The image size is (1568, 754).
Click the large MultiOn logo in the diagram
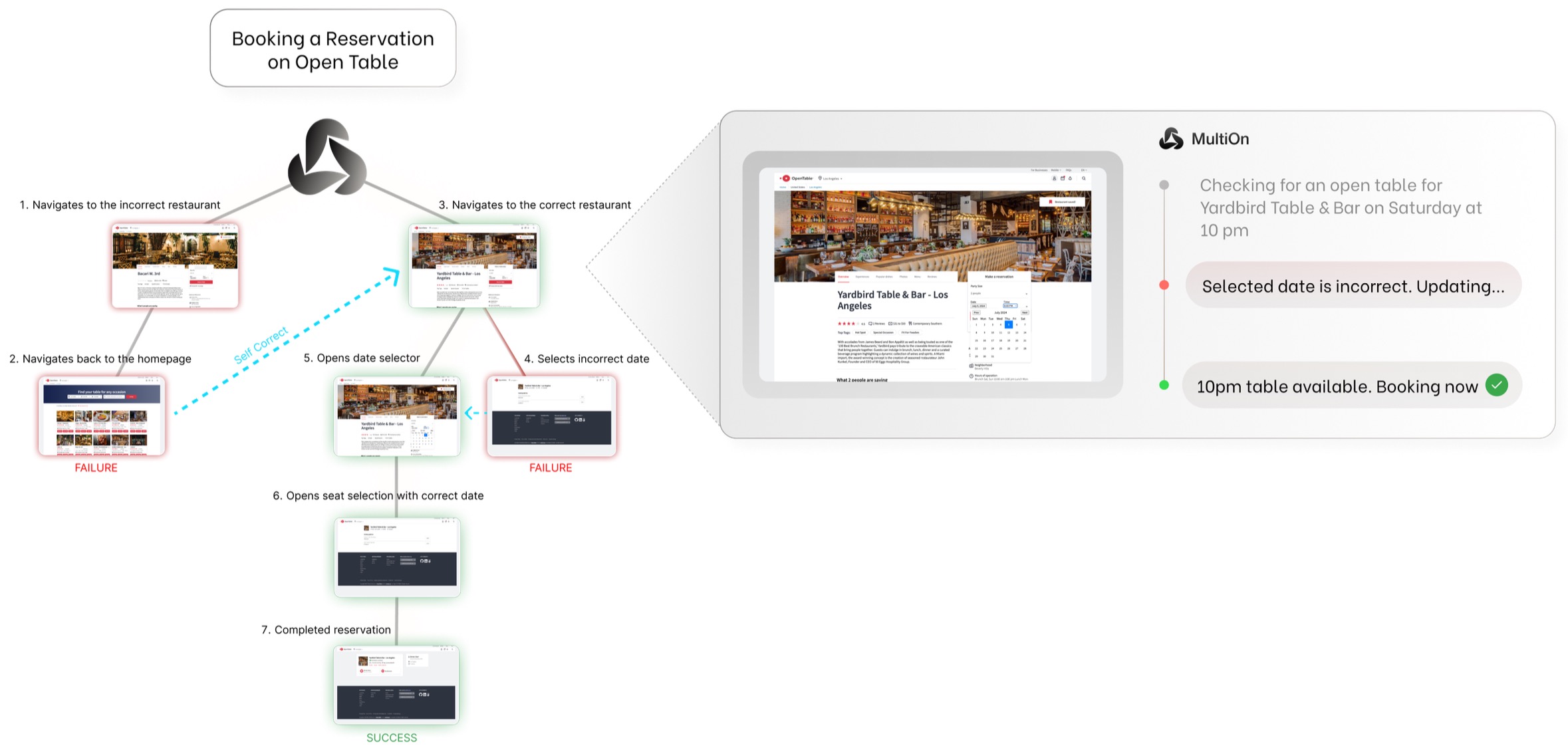pyautogui.click(x=327, y=158)
